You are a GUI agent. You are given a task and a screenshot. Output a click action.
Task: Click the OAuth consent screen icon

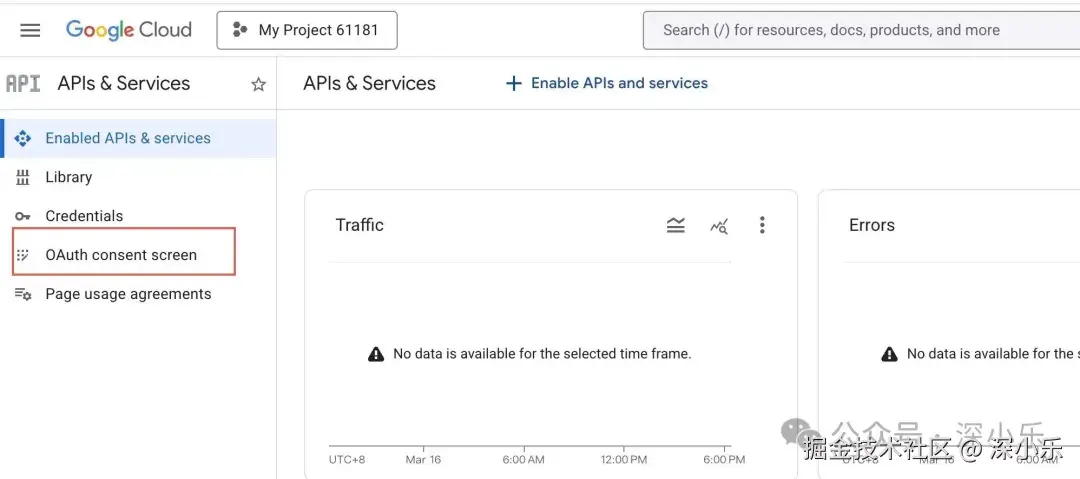click(x=23, y=255)
